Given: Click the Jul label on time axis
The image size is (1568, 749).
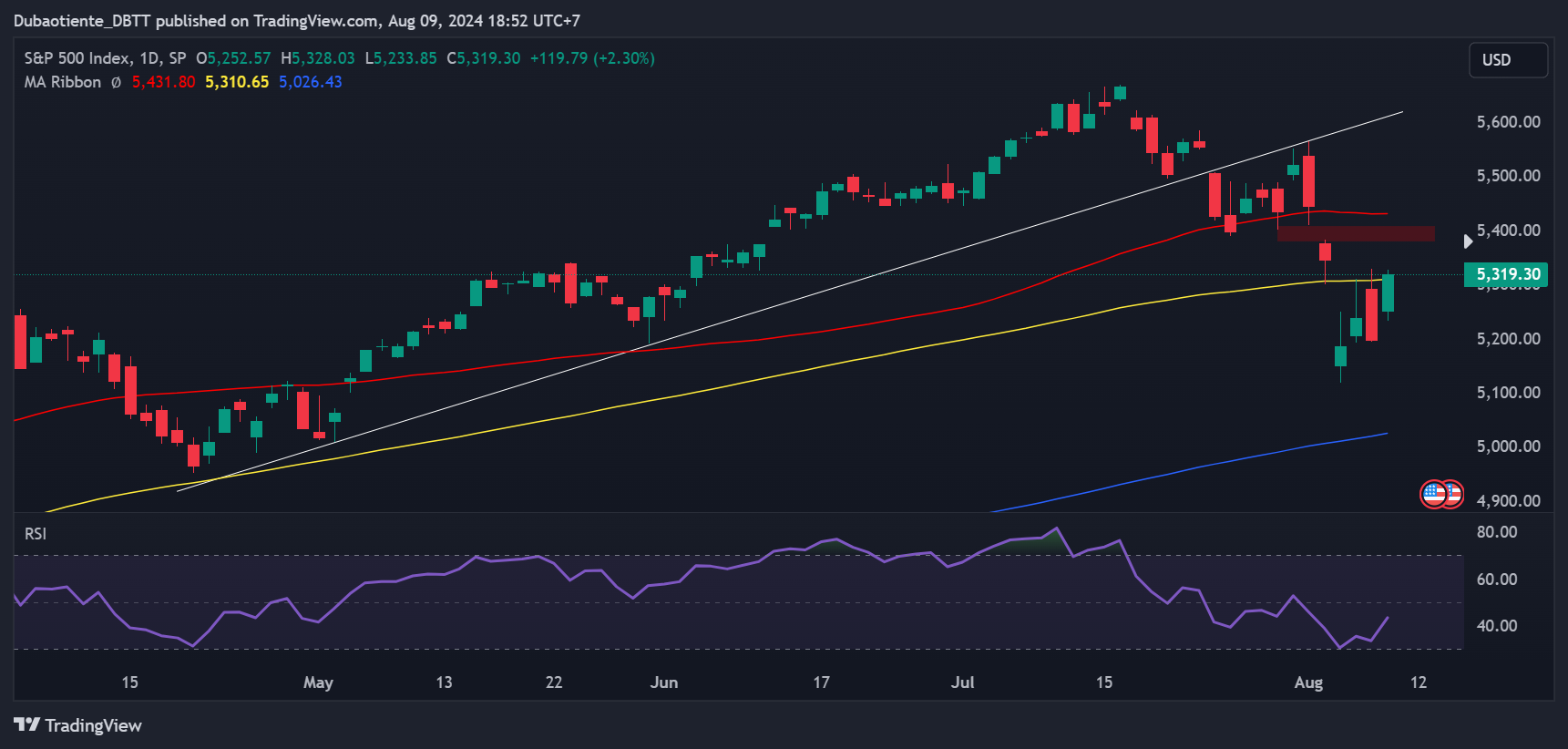Looking at the screenshot, I should click(963, 682).
